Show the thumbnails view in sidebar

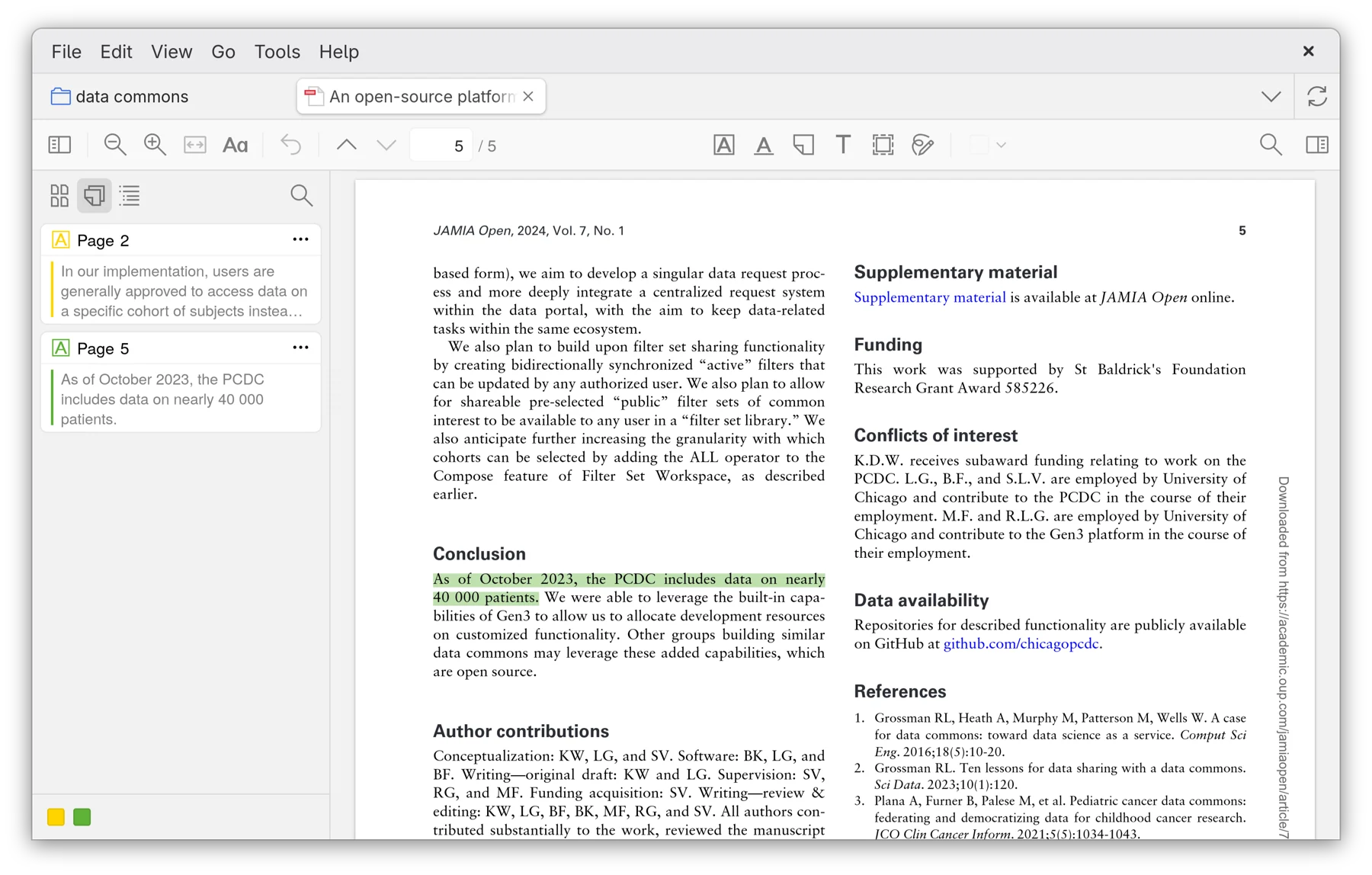[x=59, y=196]
